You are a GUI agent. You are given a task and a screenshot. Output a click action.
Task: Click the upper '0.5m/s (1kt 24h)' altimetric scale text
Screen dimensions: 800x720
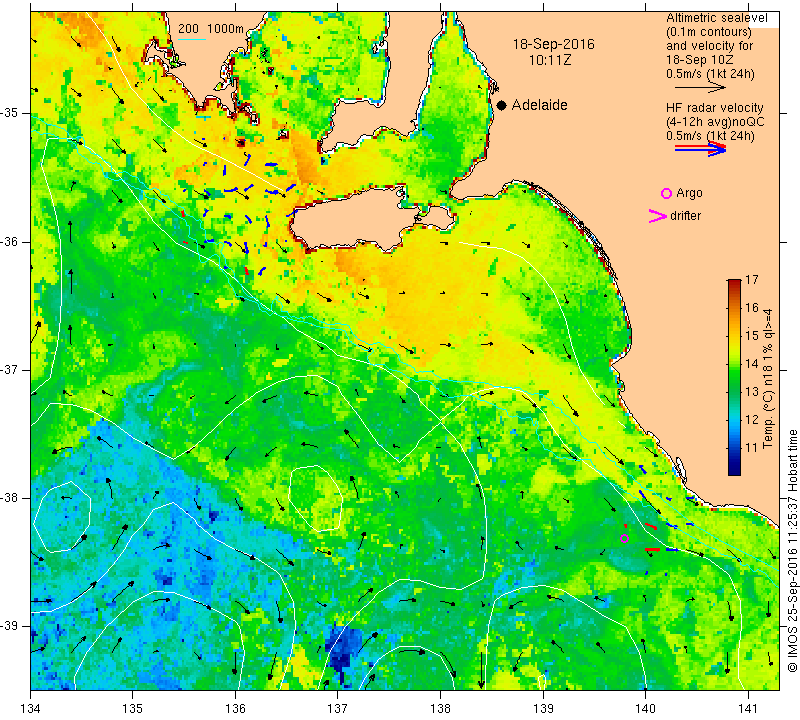pos(710,74)
